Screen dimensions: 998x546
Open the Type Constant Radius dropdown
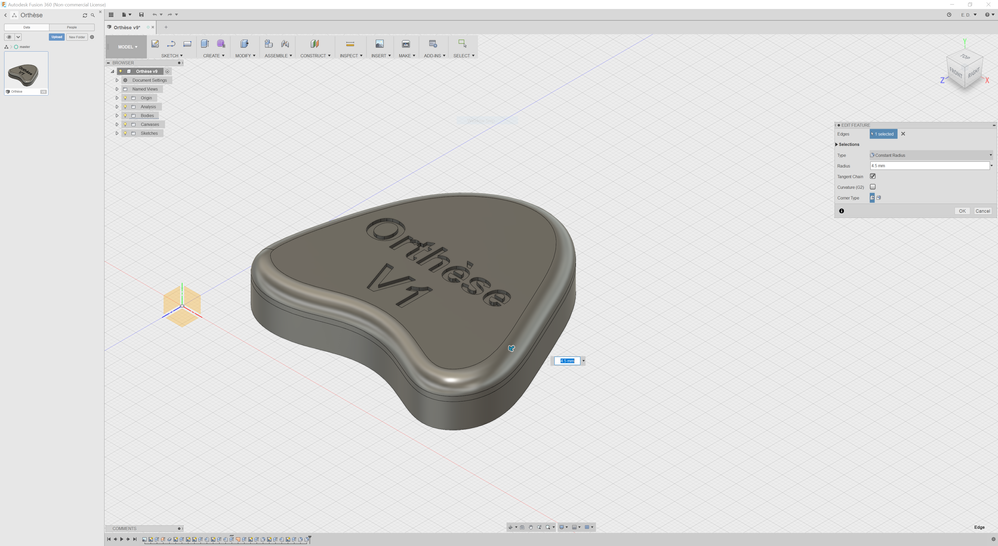[931, 155]
